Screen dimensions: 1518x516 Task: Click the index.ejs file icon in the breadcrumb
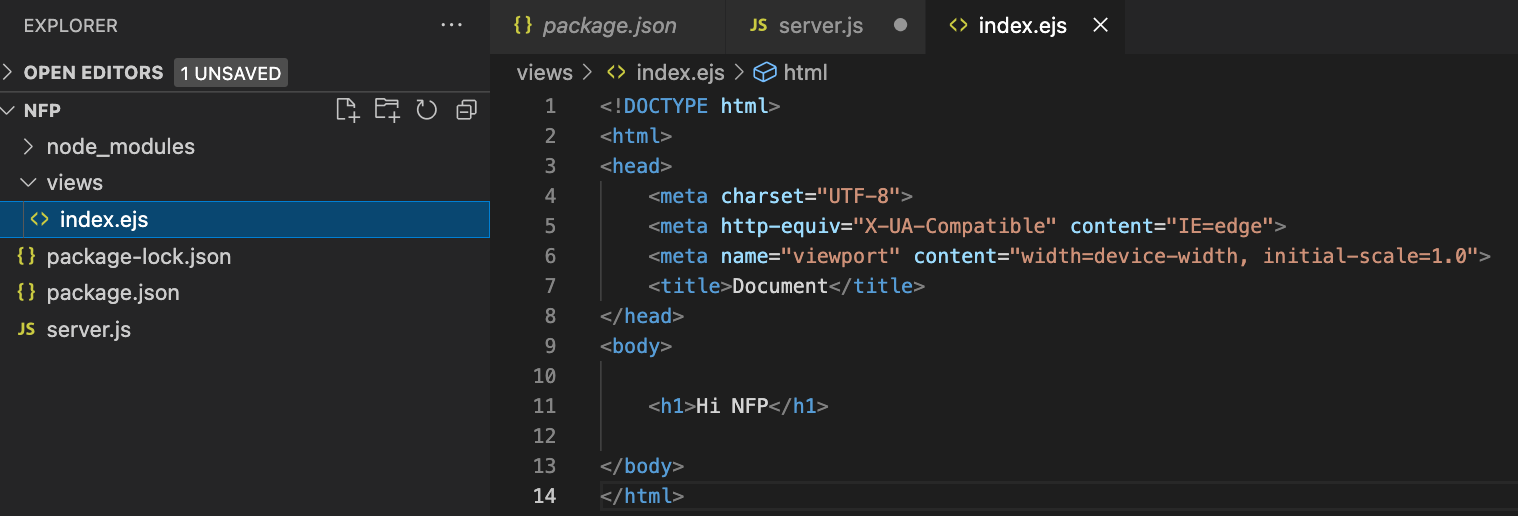tap(617, 72)
